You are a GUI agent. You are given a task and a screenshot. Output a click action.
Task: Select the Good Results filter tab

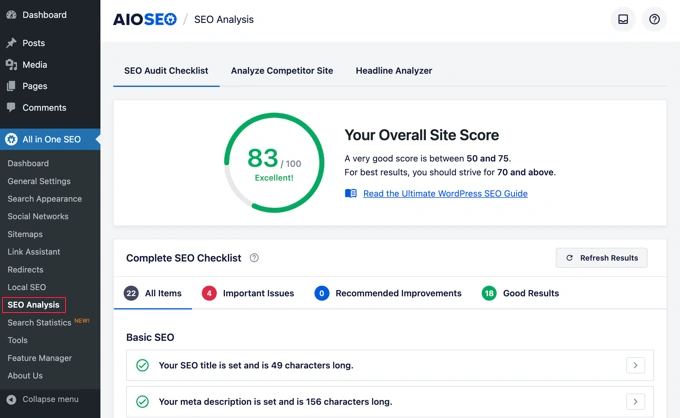[520, 293]
